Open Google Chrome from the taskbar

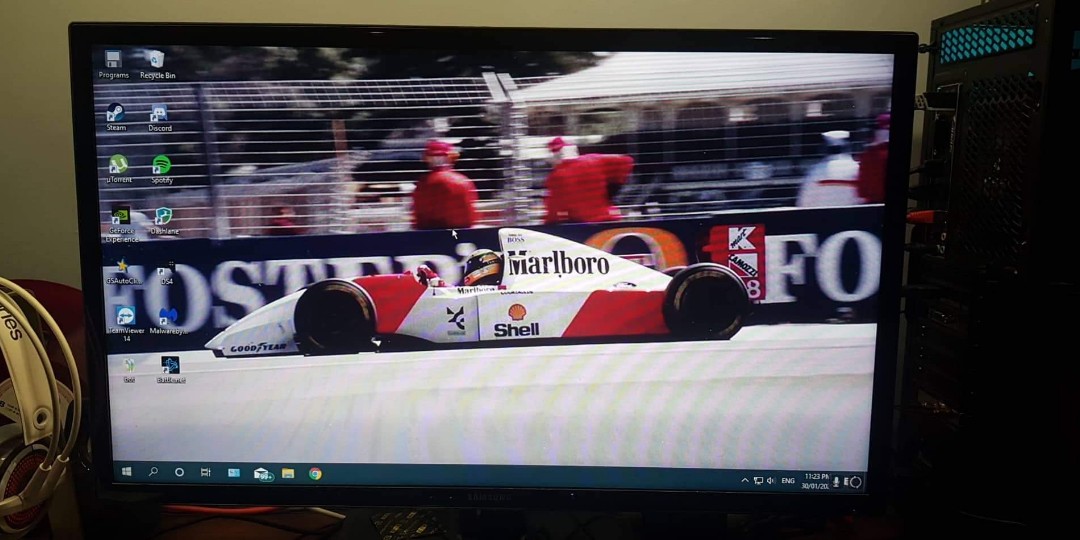[315, 474]
